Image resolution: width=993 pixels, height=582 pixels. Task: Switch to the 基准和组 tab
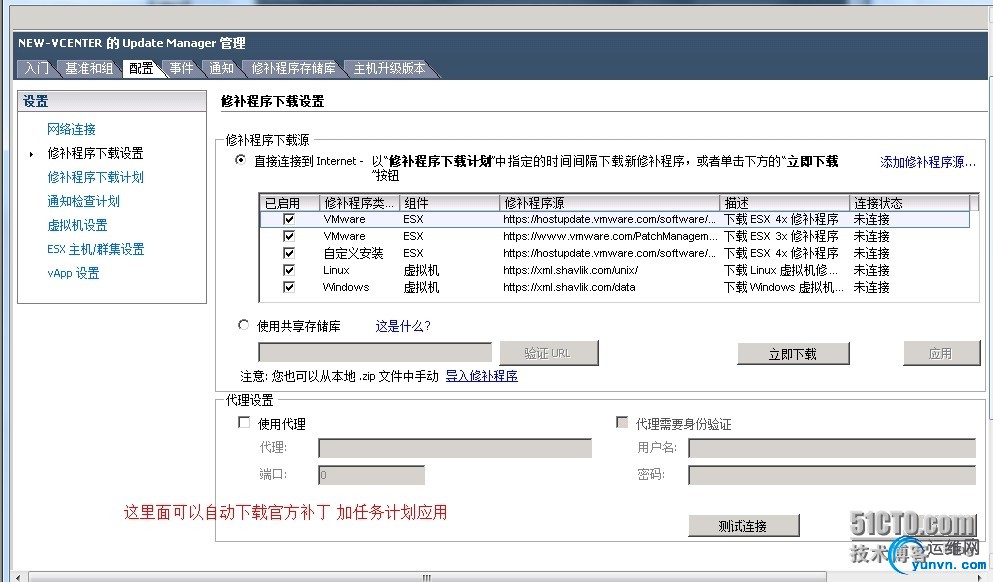89,68
